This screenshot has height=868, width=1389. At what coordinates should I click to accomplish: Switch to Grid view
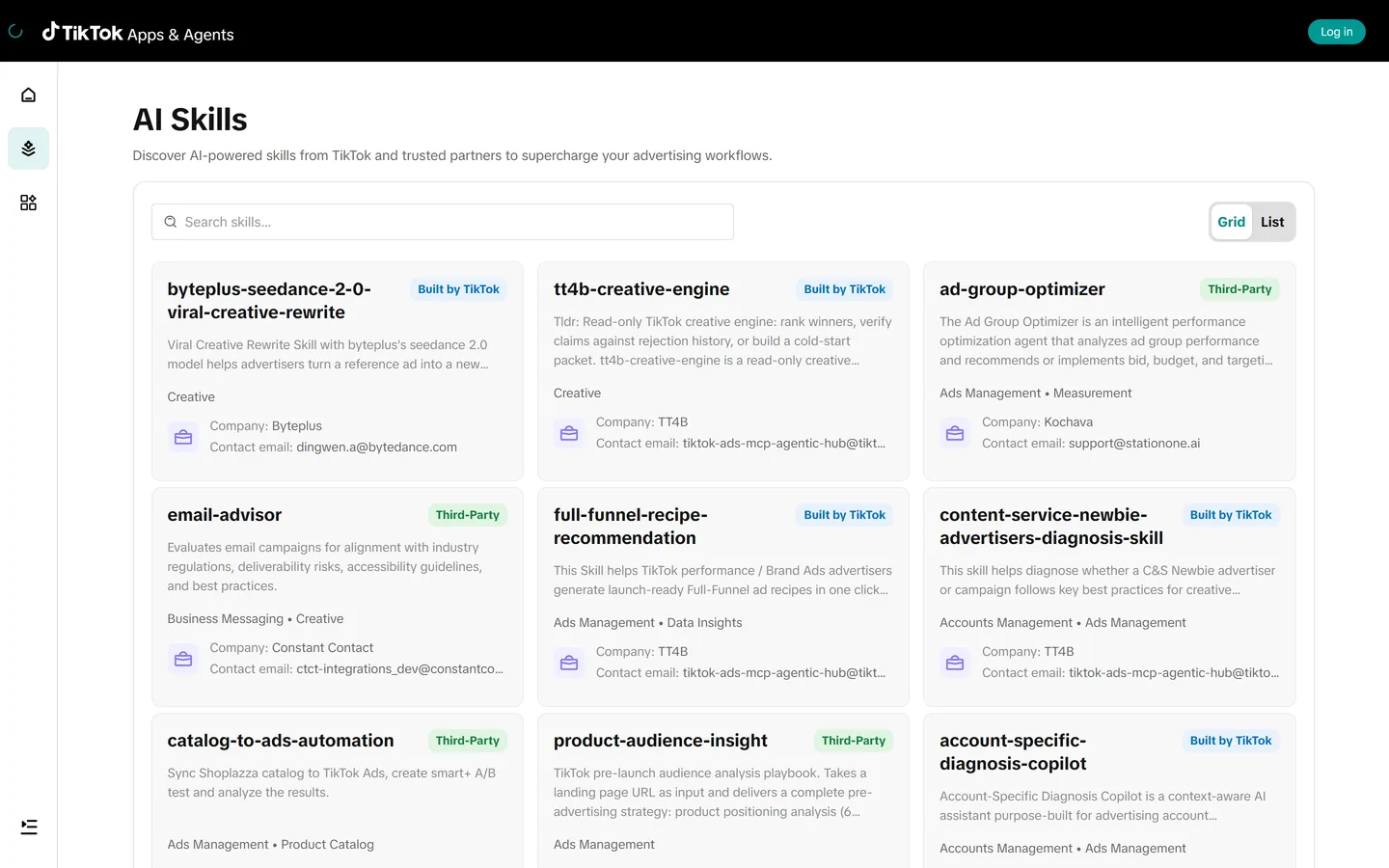(x=1231, y=222)
